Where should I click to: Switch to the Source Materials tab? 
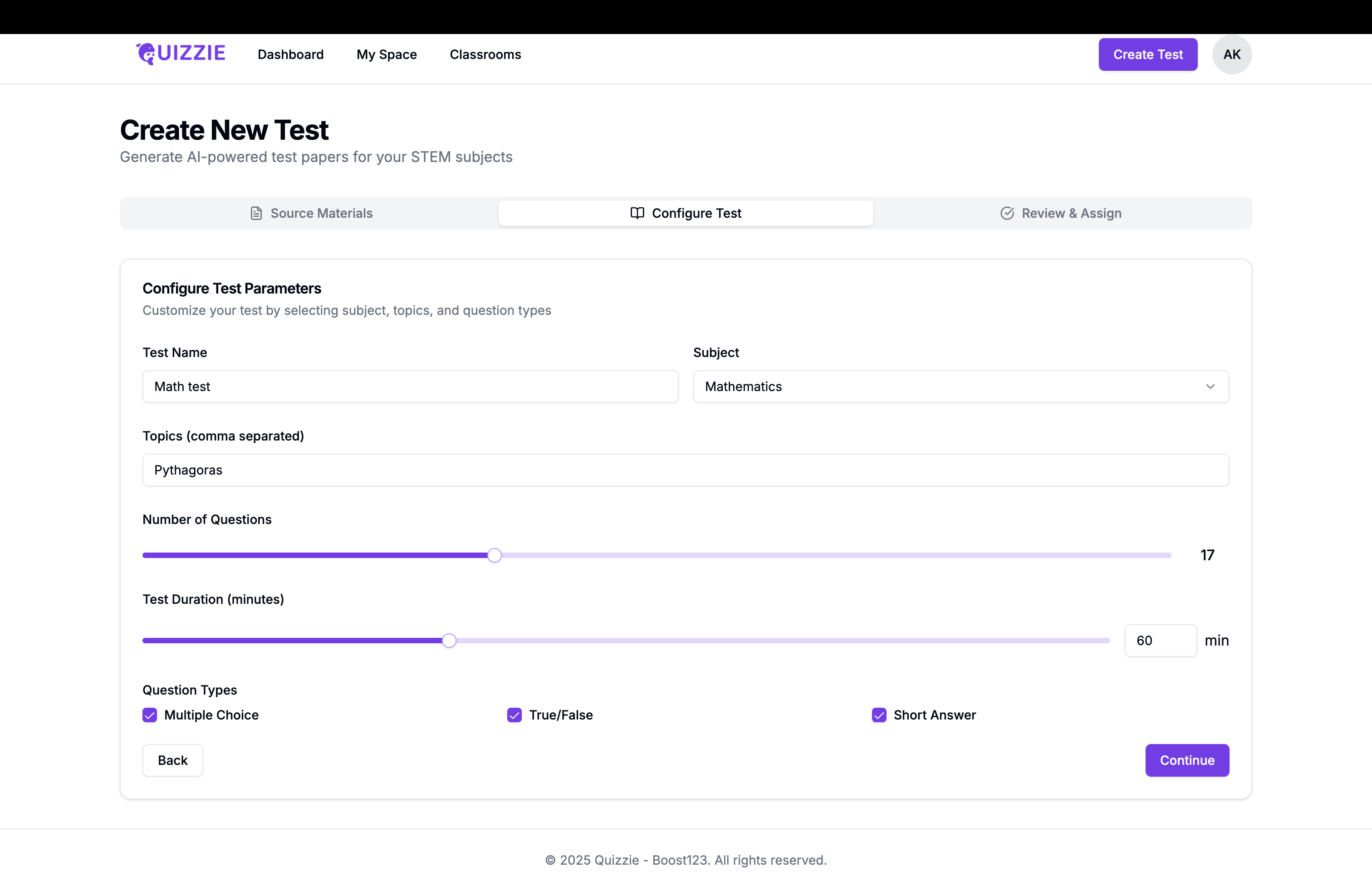click(x=311, y=213)
